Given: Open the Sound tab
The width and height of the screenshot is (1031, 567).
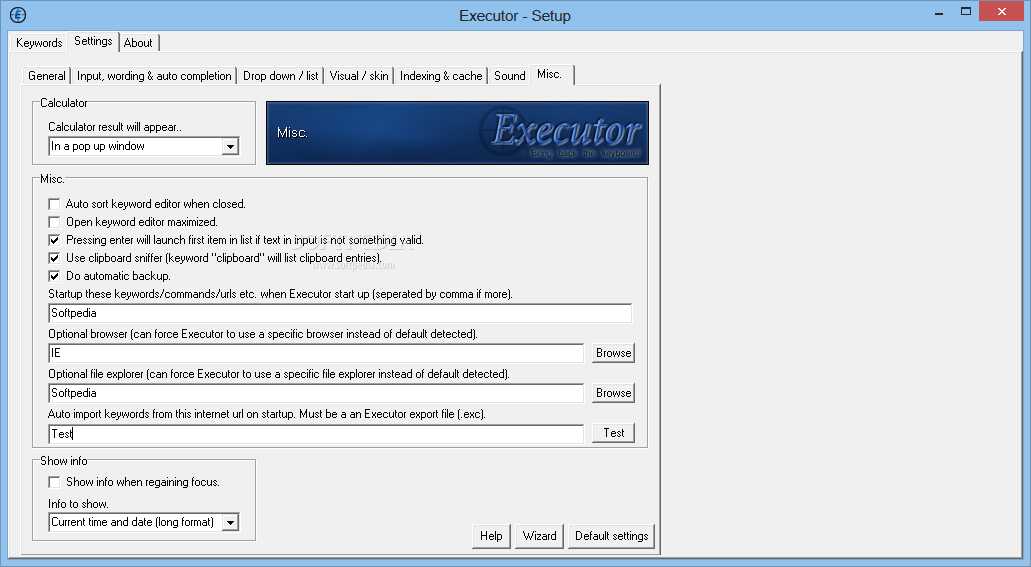Looking at the screenshot, I should click(510, 76).
